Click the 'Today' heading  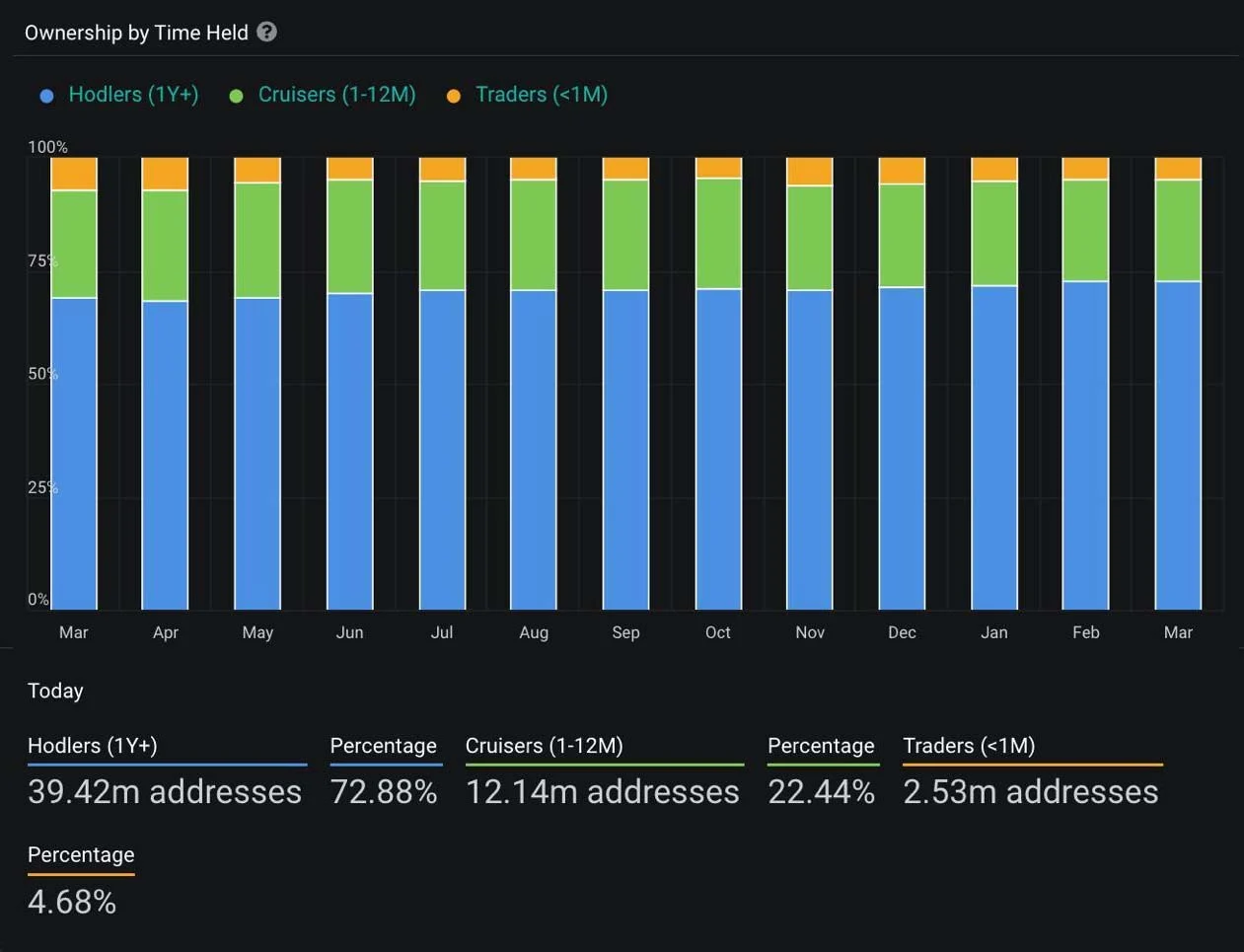click(55, 691)
